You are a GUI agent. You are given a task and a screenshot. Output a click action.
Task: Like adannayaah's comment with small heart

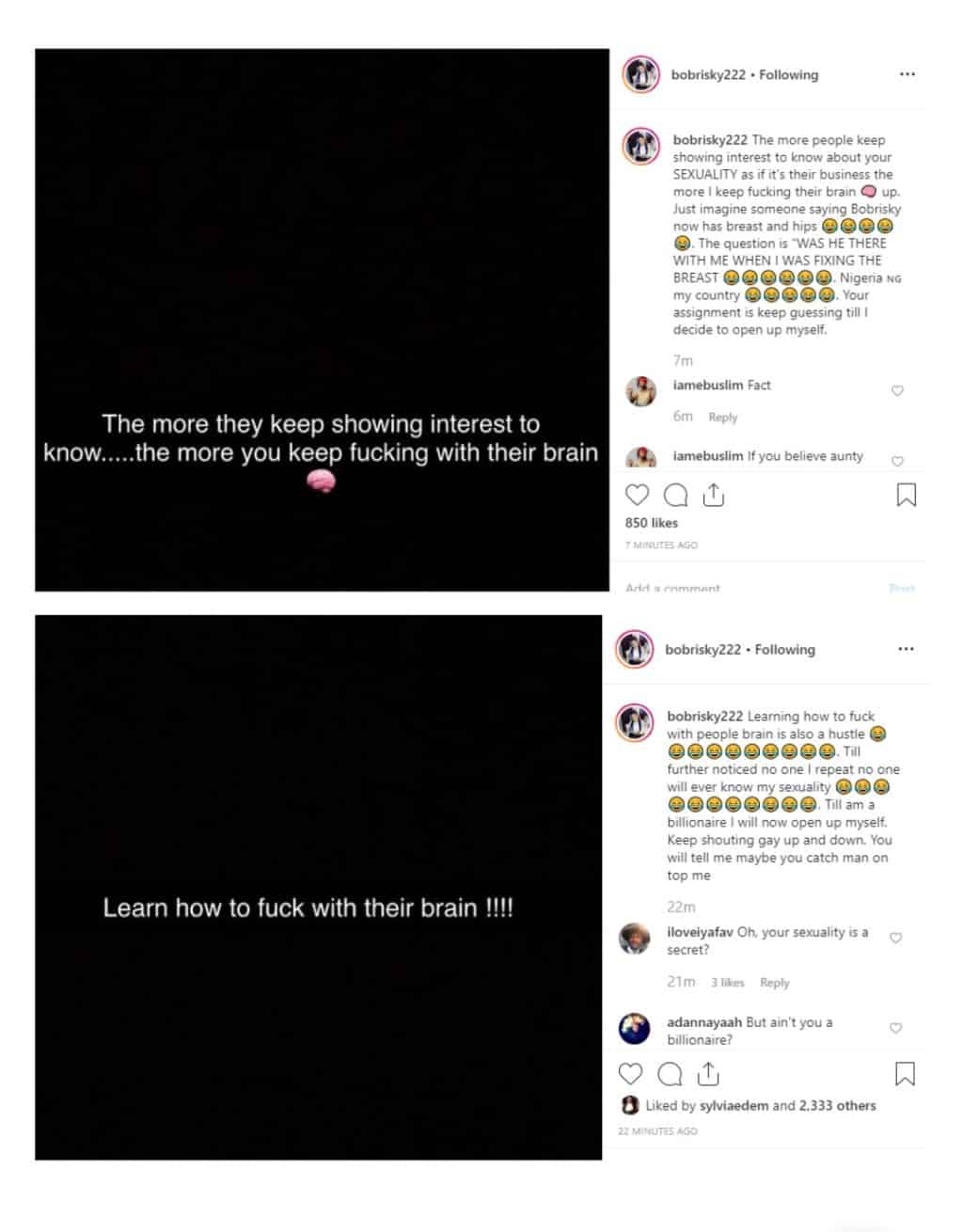pyautogui.click(x=896, y=1028)
